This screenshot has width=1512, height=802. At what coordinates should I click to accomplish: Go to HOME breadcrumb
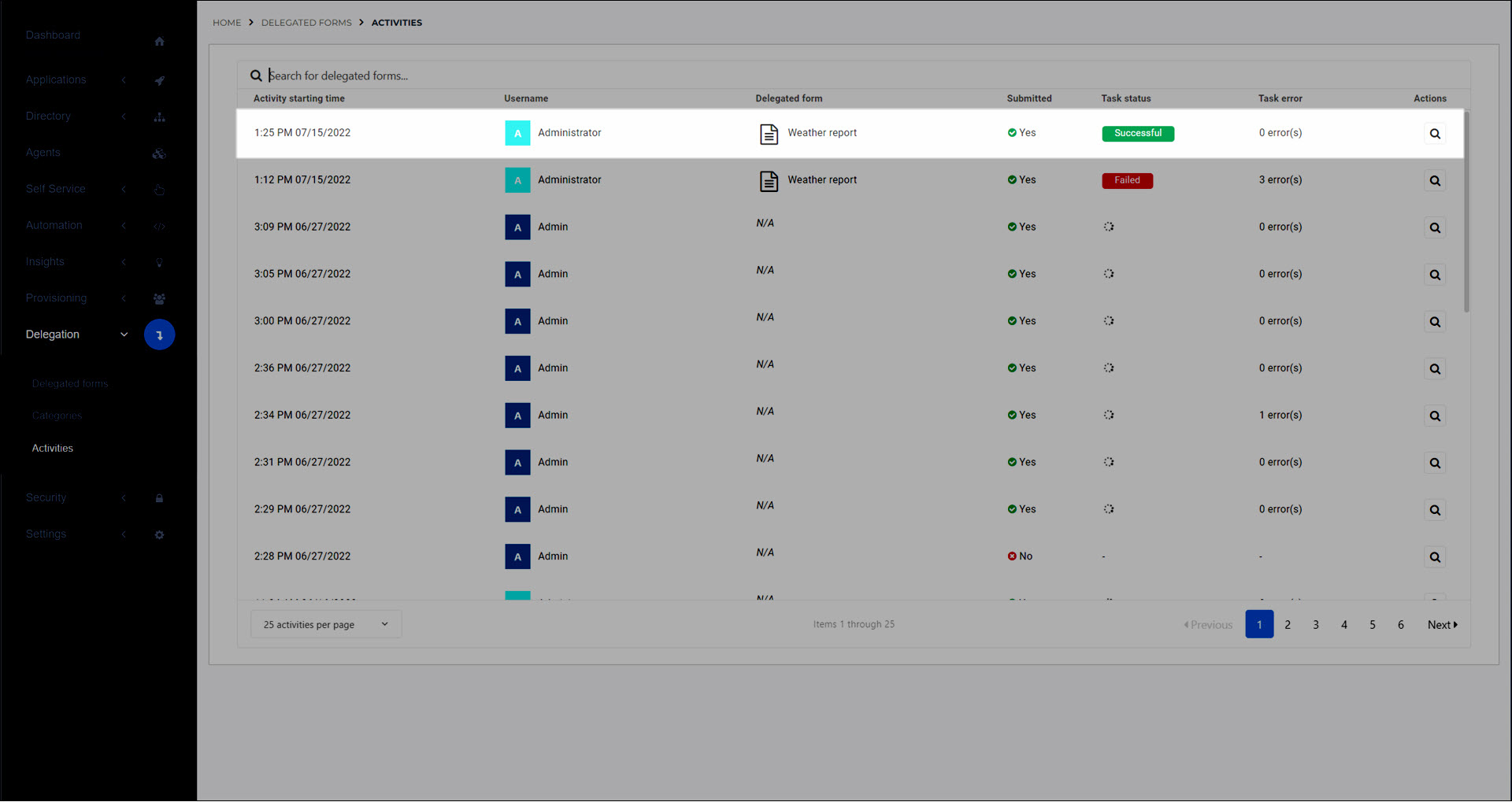[227, 23]
